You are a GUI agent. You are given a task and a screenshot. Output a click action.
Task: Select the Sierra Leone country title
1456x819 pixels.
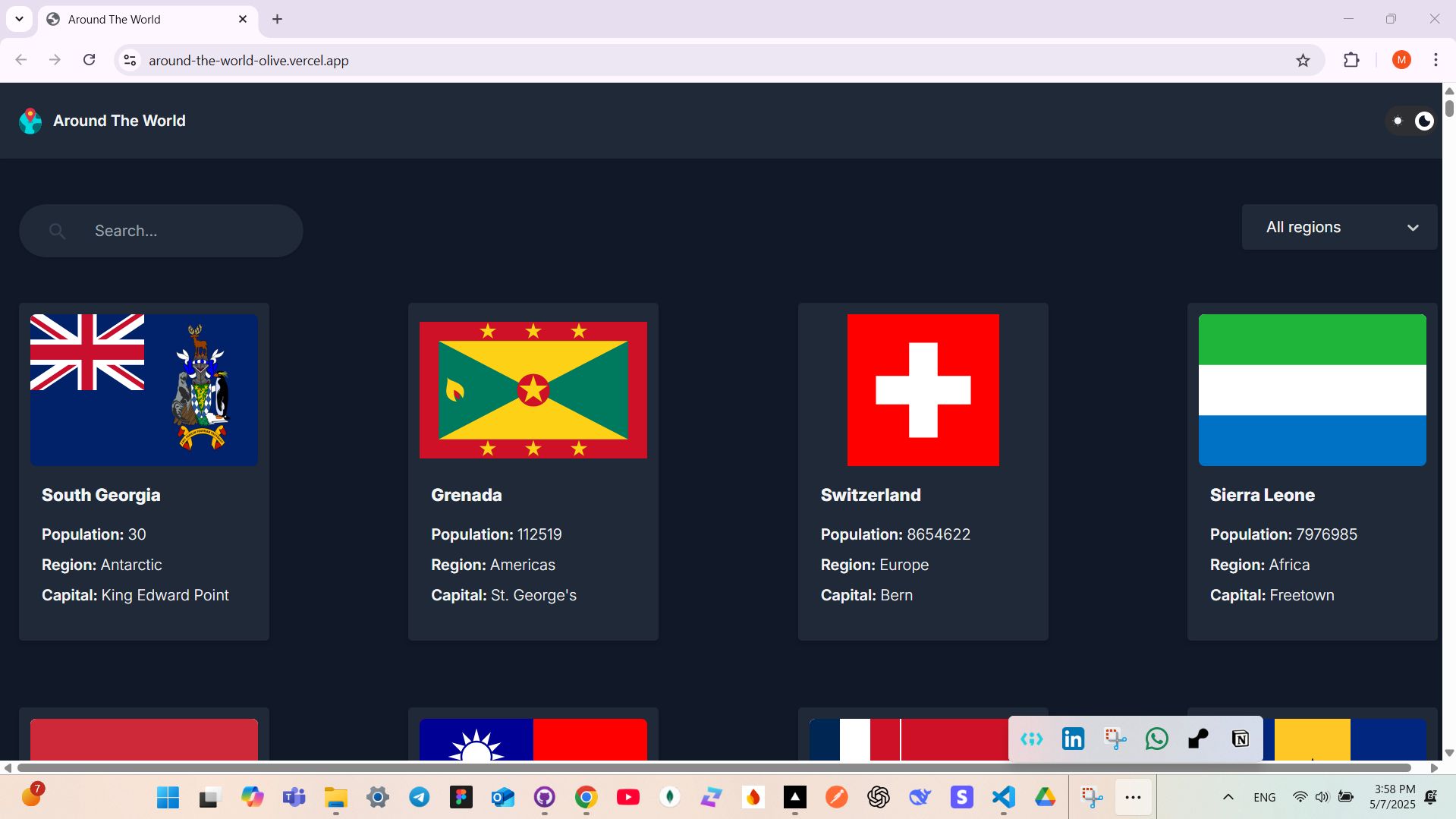pyautogui.click(x=1262, y=495)
